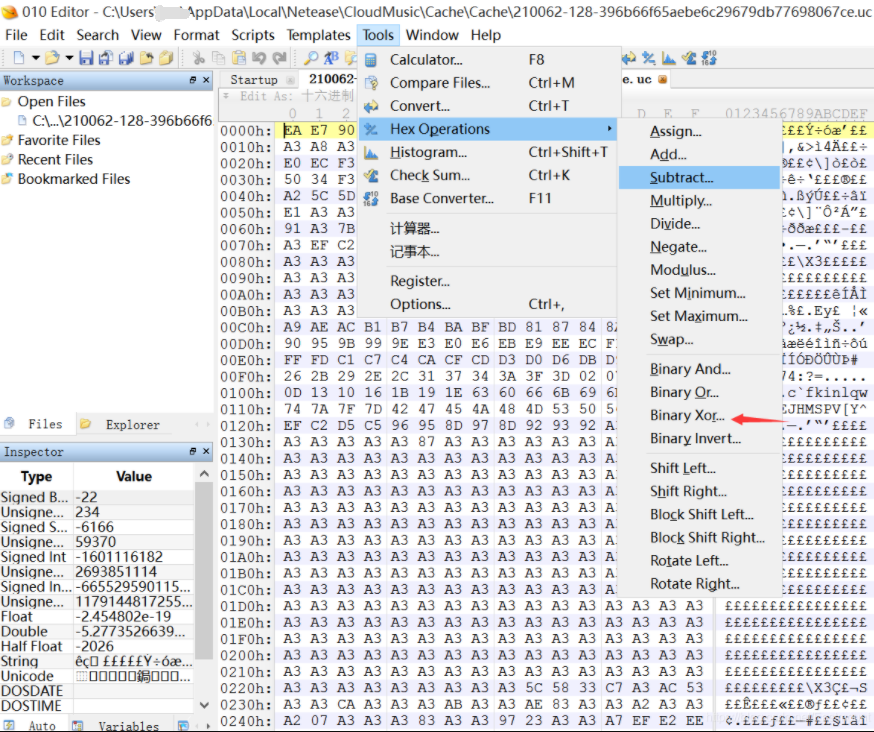
Task: Select the Bookmarked Files tree node
Action: click(74, 179)
